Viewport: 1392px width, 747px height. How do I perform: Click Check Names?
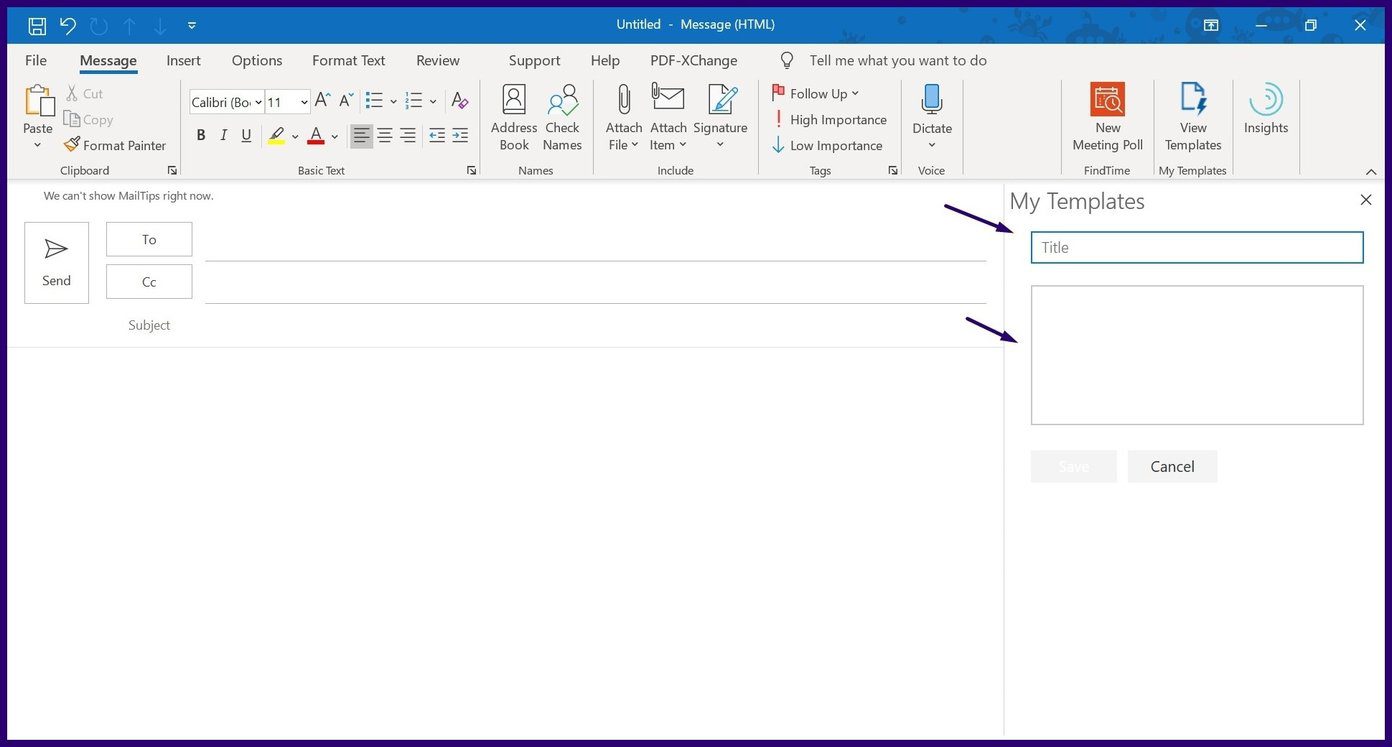[x=562, y=118]
